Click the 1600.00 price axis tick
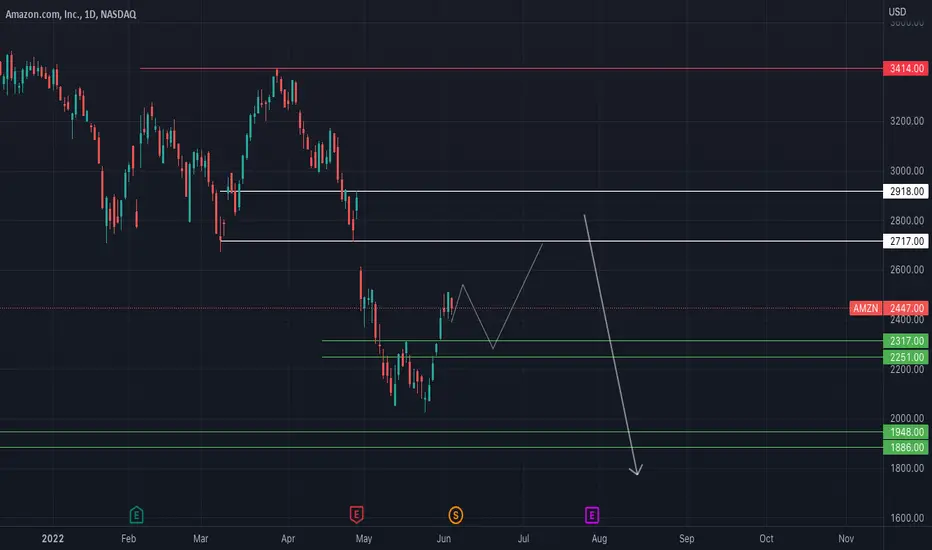Screen dimensions: 932x550 click(906, 518)
